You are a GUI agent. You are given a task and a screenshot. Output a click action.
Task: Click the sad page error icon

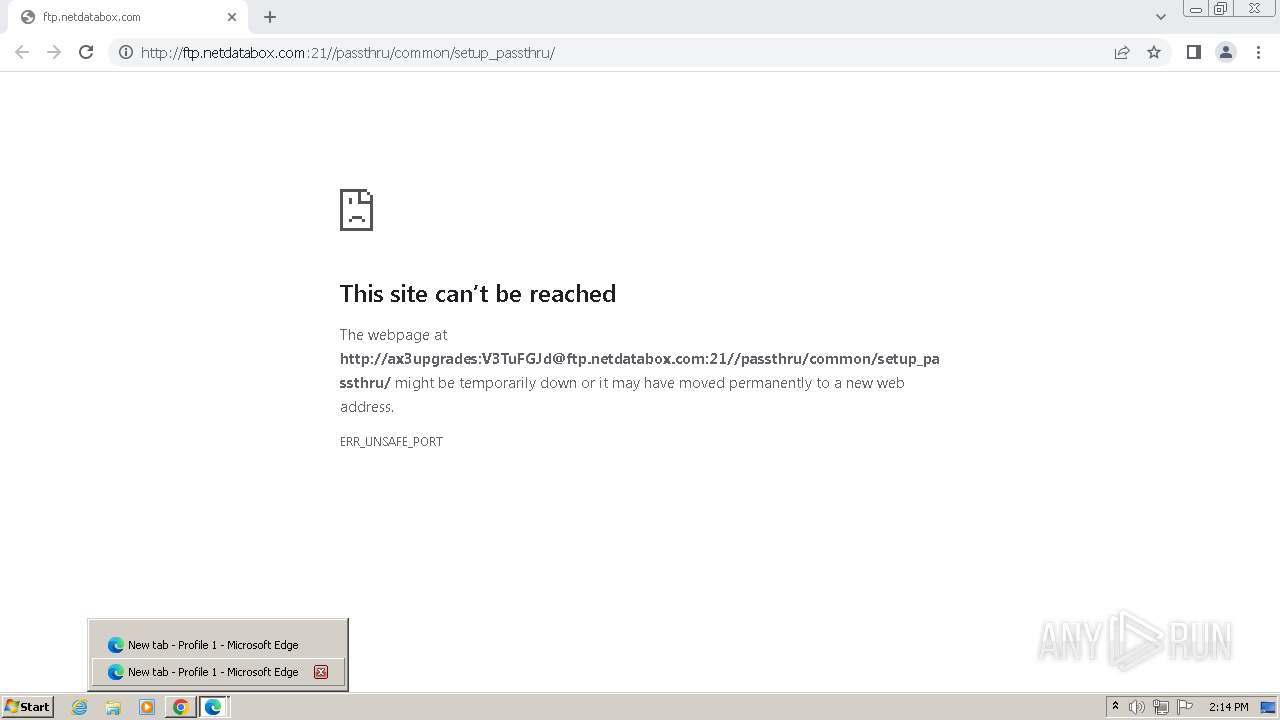pyautogui.click(x=356, y=210)
